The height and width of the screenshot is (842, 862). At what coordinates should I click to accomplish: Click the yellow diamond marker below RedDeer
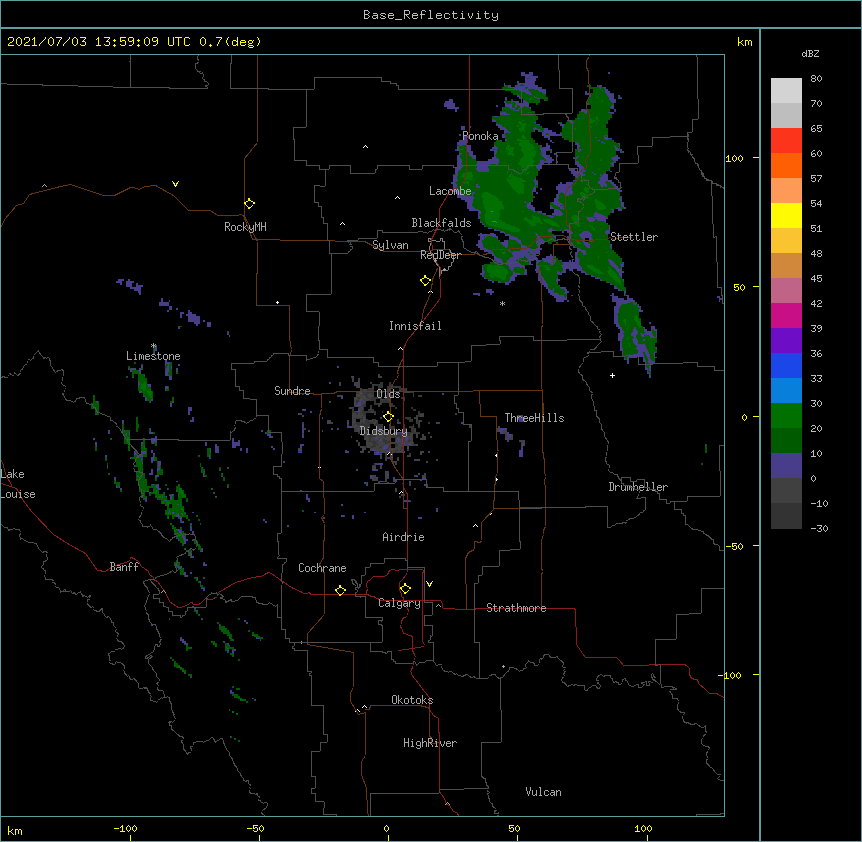coord(426,281)
